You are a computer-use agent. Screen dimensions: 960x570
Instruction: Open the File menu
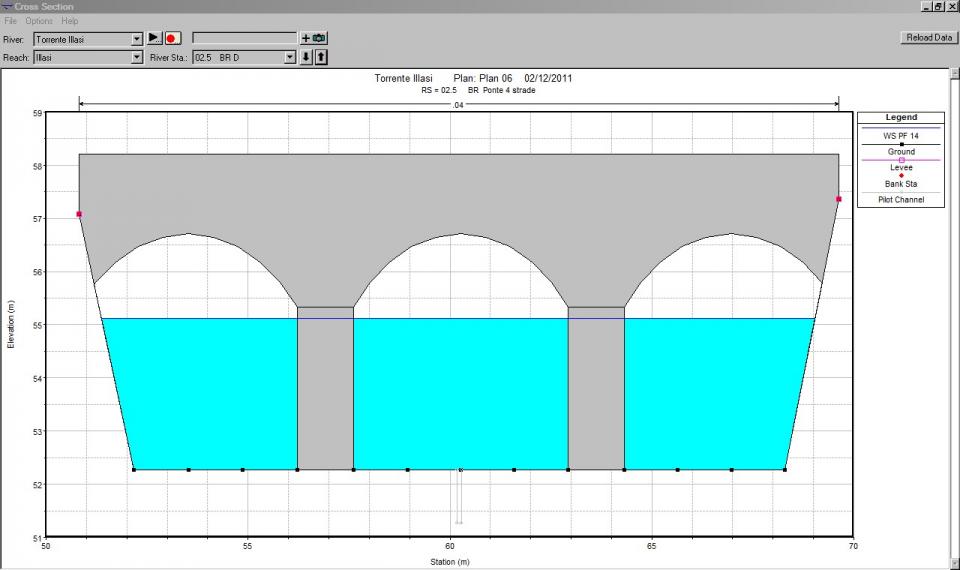(11, 21)
